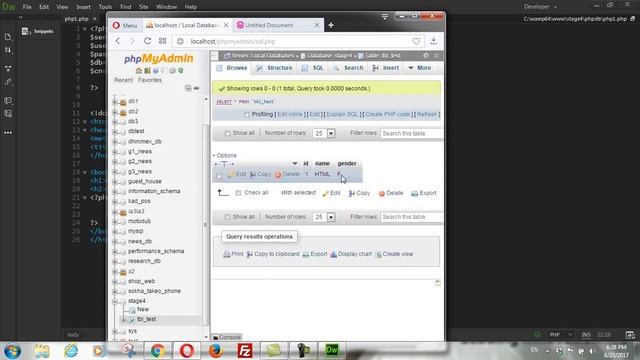The height and width of the screenshot is (360, 640).
Task: Enable Profiling checkbox
Action: tap(247, 115)
